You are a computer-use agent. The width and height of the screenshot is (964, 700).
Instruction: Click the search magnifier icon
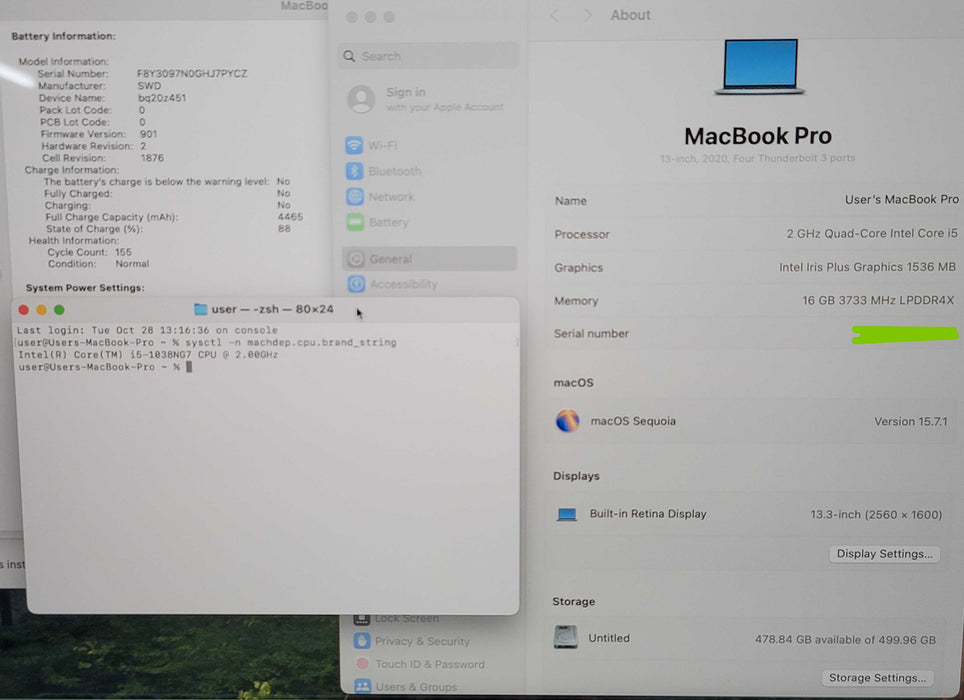click(349, 56)
